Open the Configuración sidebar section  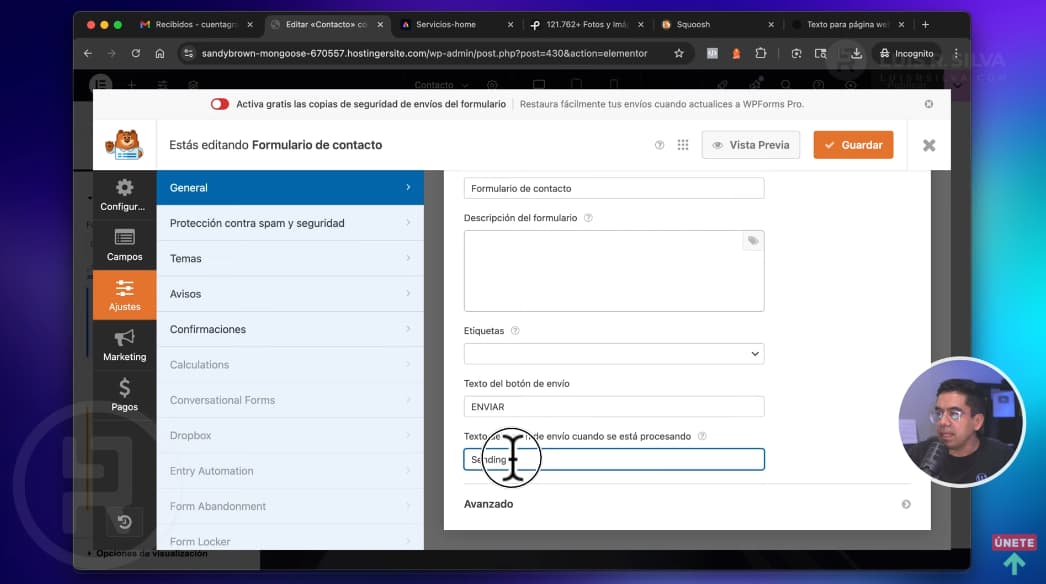tap(124, 195)
